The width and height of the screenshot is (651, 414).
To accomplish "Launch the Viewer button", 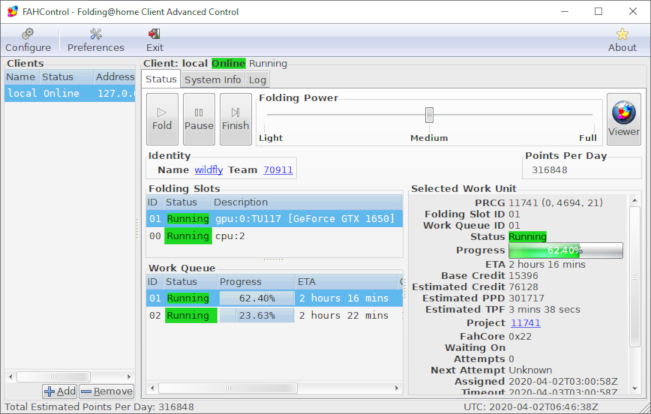I will tap(624, 119).
